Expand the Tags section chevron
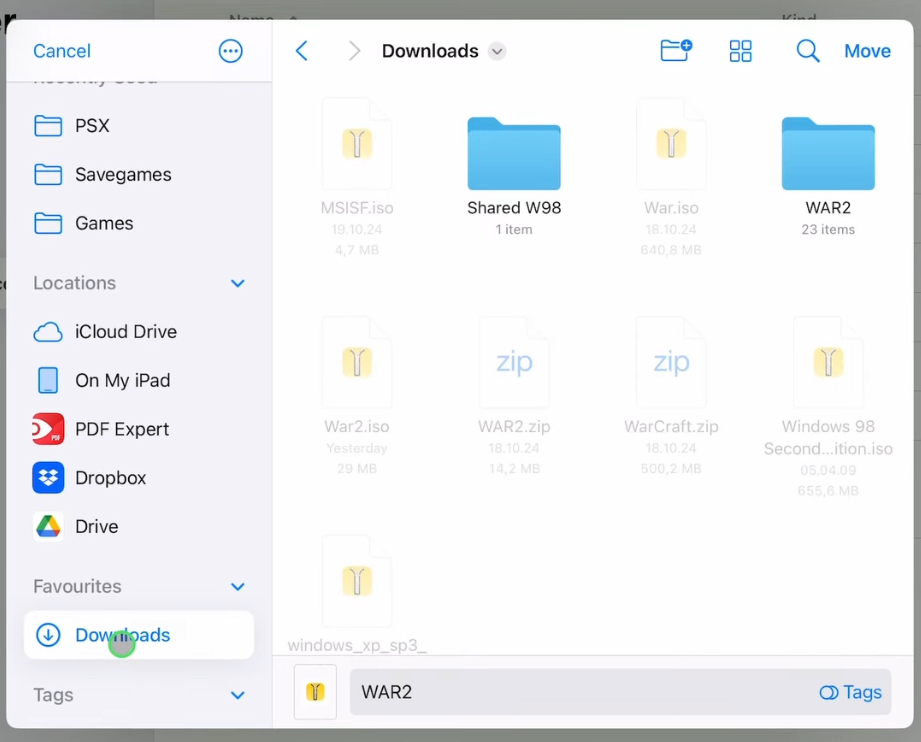Screen dimensions: 921x742 click(237, 695)
